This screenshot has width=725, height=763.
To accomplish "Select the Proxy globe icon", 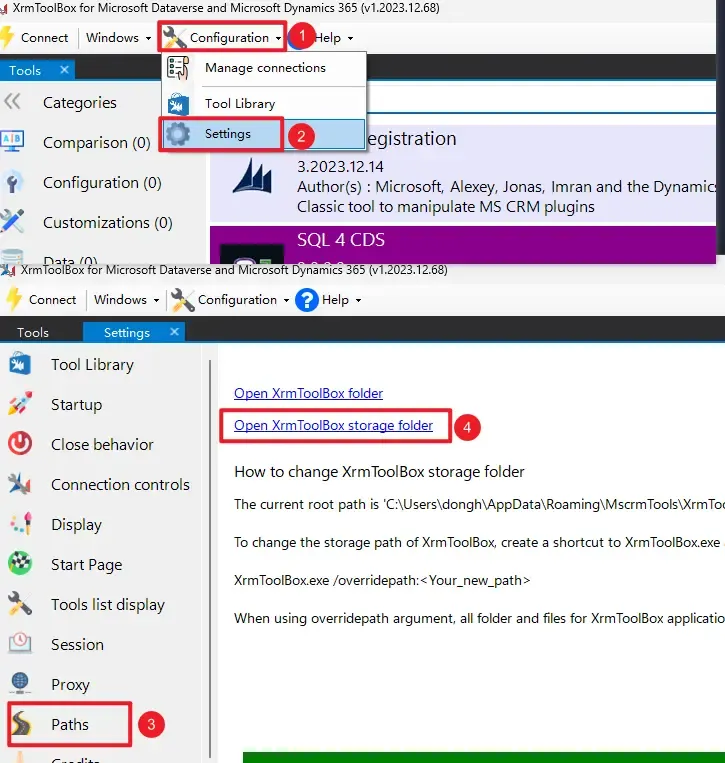I will pyautogui.click(x=20, y=685).
